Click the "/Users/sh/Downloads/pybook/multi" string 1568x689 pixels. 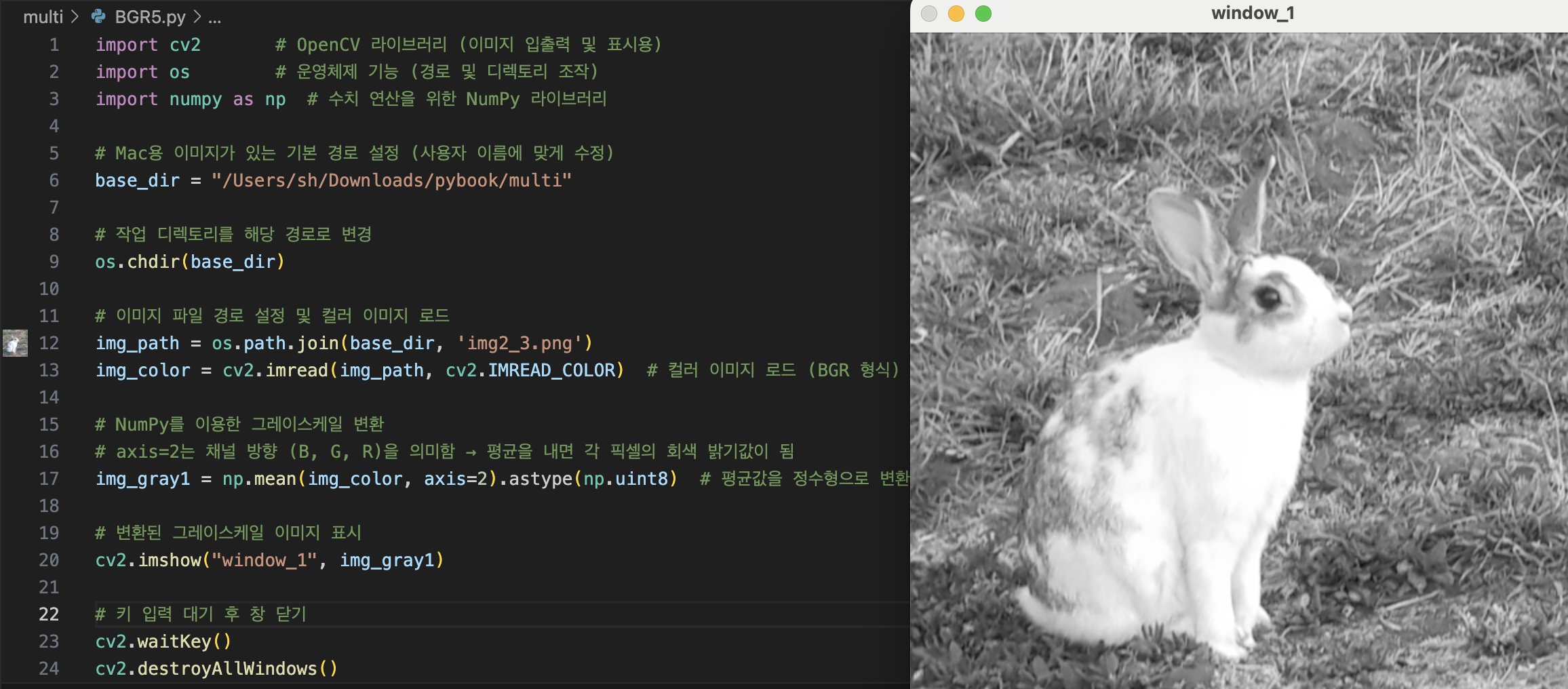(x=391, y=180)
